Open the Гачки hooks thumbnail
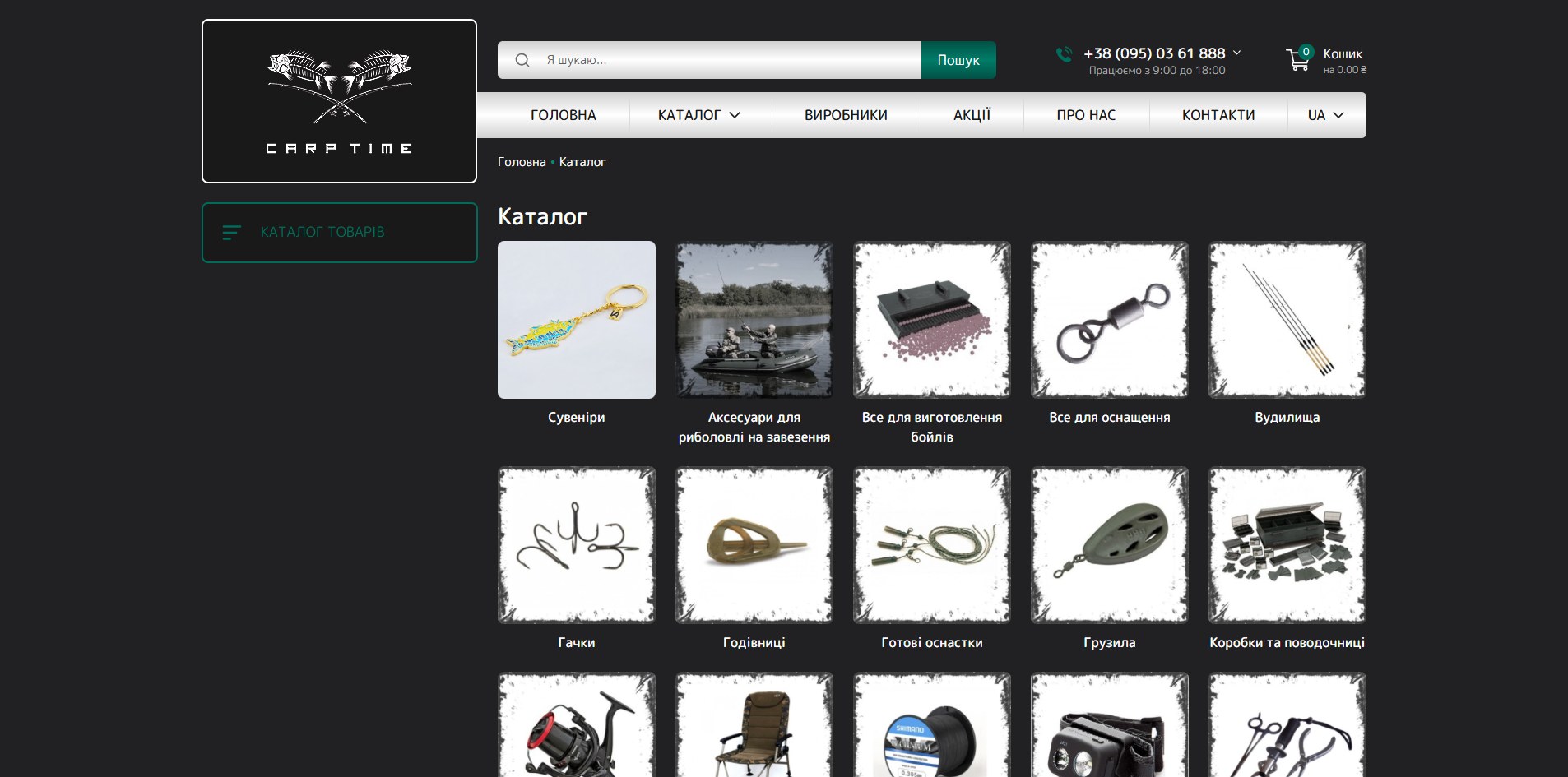The image size is (1568, 777). click(577, 545)
